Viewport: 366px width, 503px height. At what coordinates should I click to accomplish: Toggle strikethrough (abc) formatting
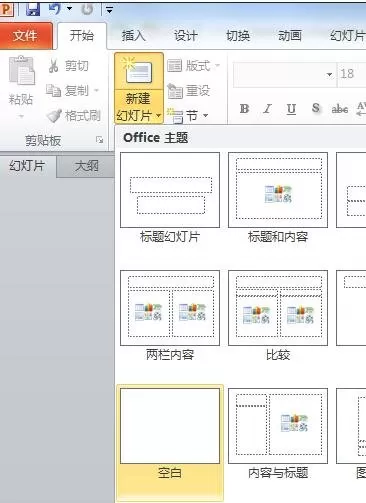tap(340, 109)
